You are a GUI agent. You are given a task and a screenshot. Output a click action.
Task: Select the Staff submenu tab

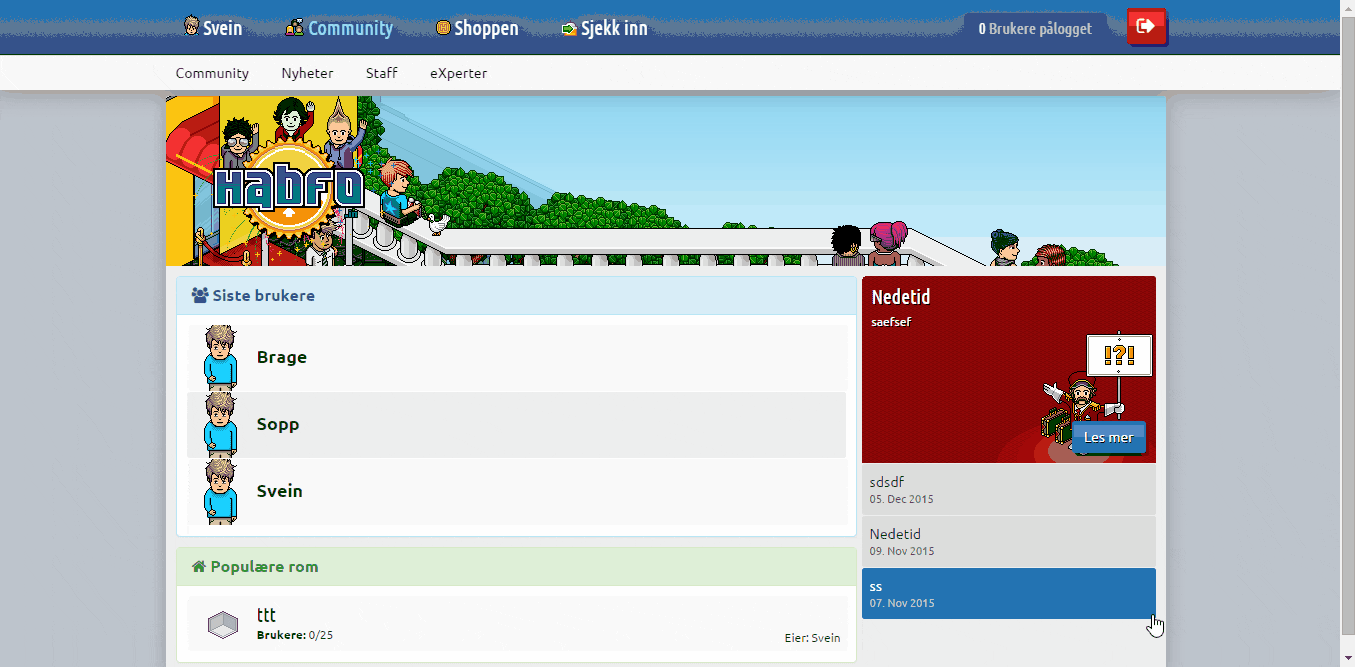[x=381, y=73]
